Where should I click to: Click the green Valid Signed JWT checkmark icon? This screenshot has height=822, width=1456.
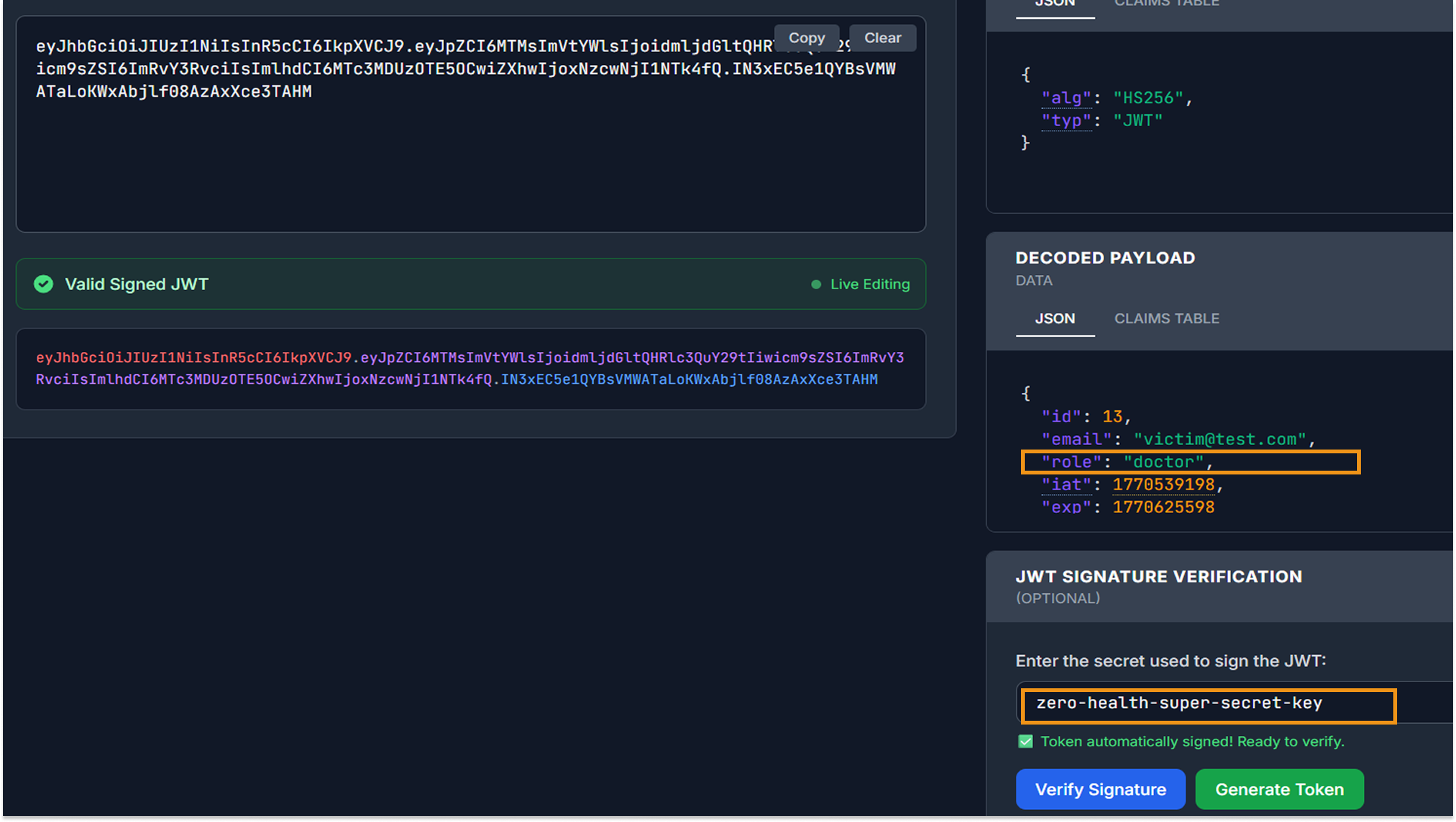[44, 284]
